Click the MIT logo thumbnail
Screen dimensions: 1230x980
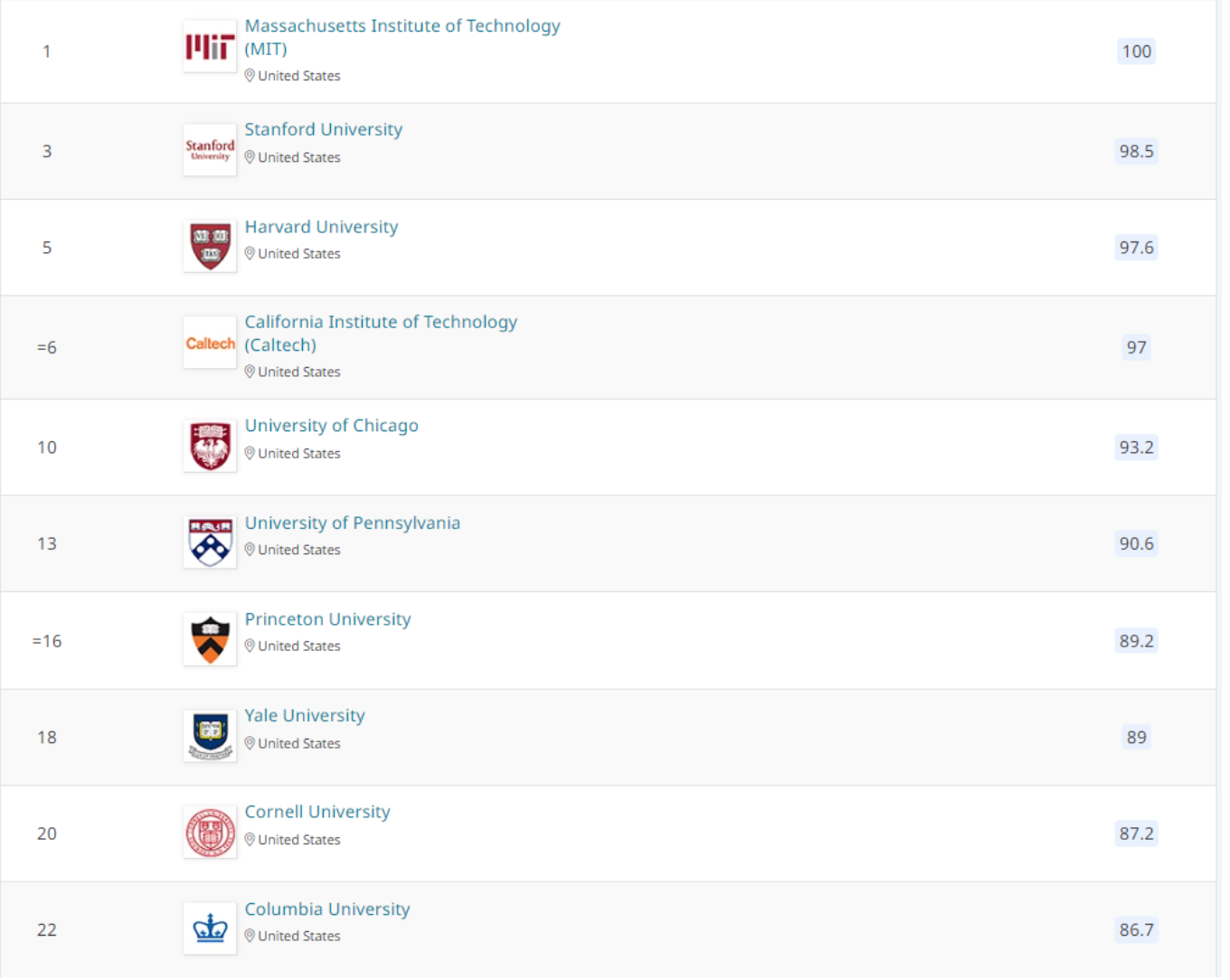(210, 47)
